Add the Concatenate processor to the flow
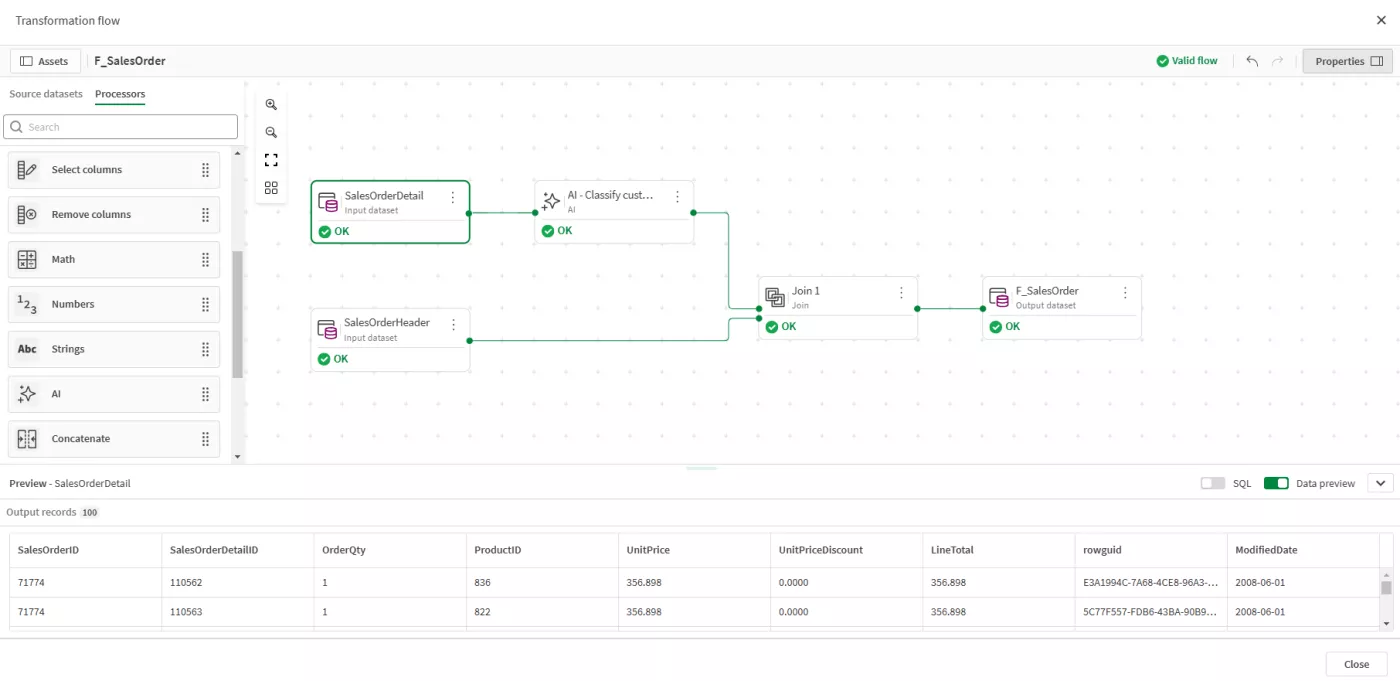1400x681 pixels. click(113, 438)
